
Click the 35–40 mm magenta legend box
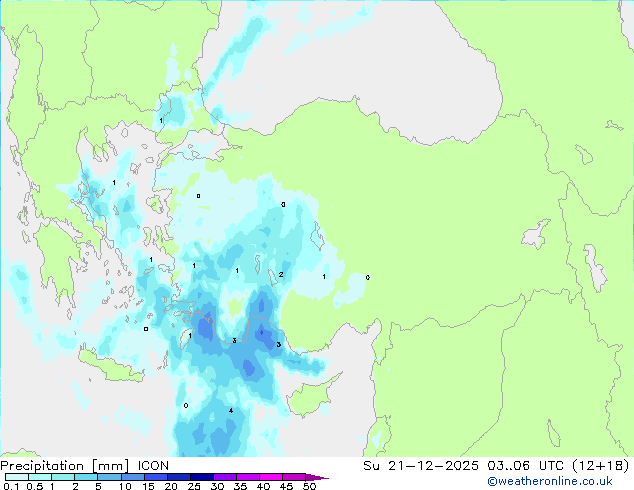coord(247,477)
